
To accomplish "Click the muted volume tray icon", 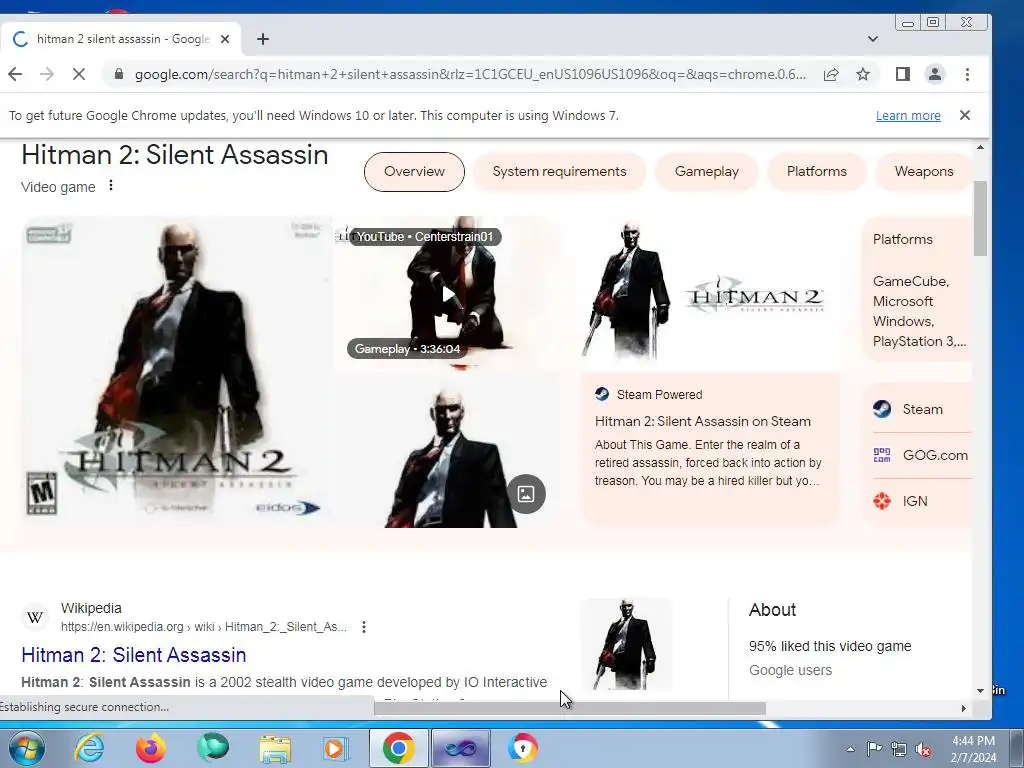I will click(923, 749).
